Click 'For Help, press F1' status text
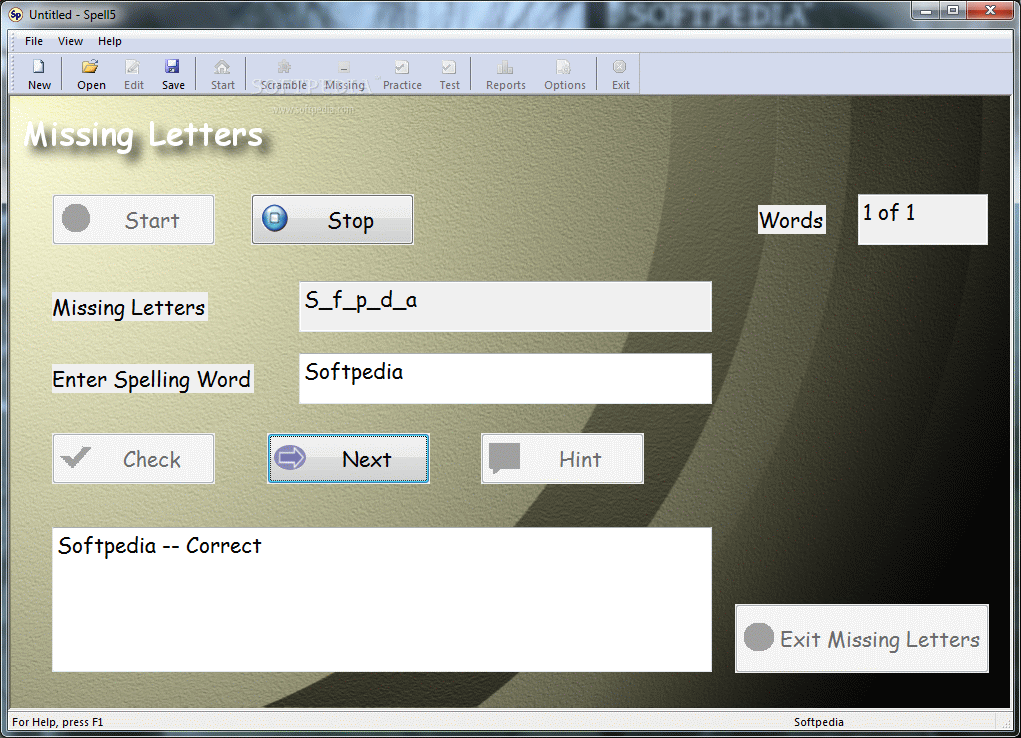 (58, 722)
